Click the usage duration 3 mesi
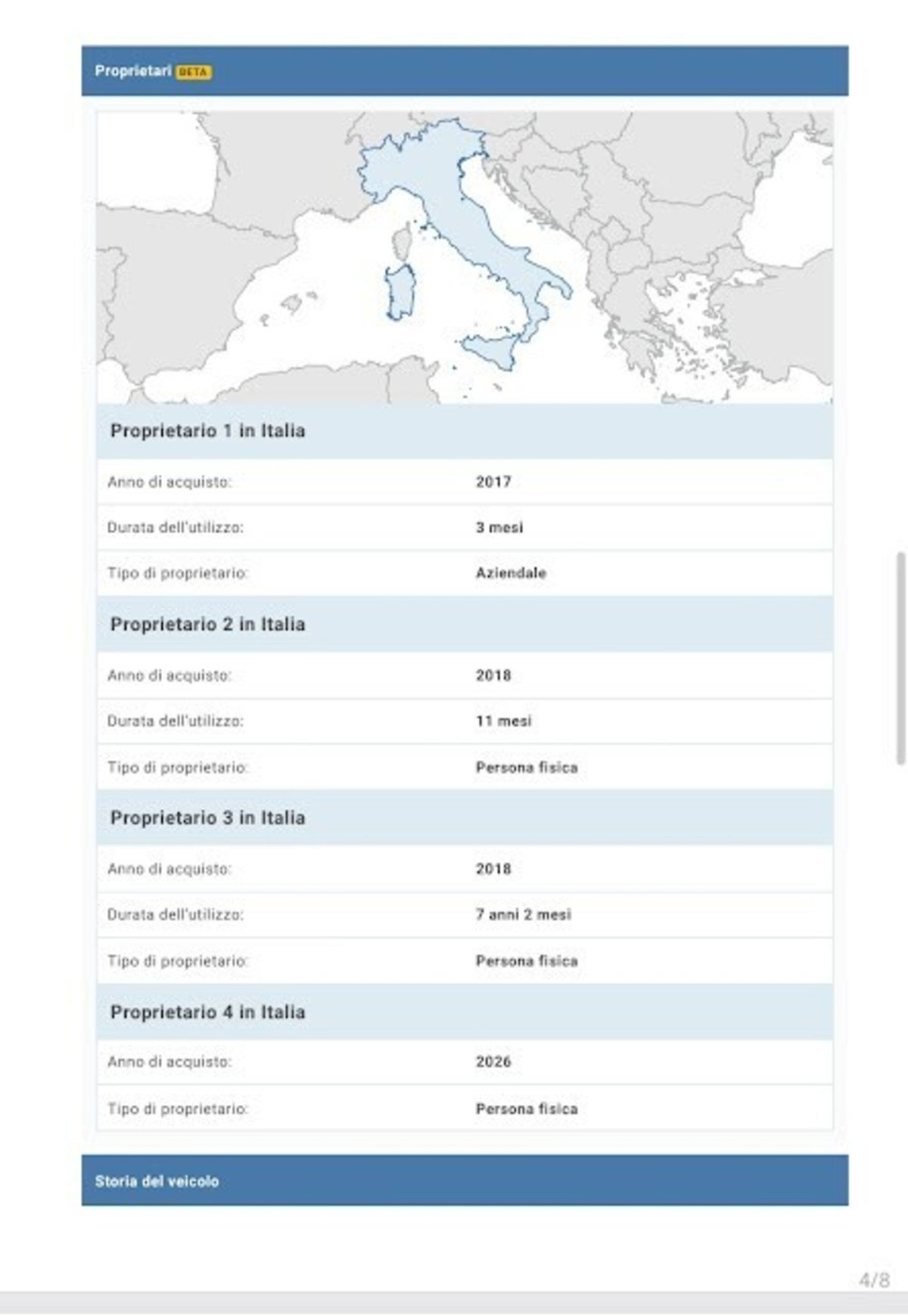 pyautogui.click(x=499, y=527)
